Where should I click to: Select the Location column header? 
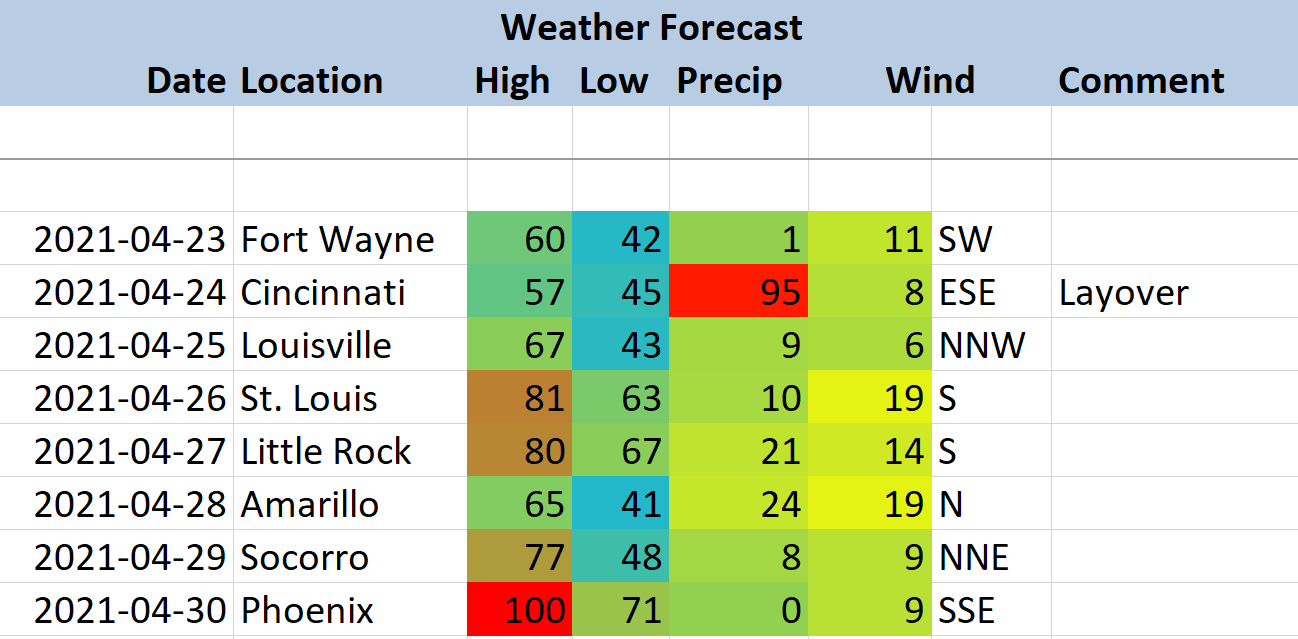click(312, 80)
